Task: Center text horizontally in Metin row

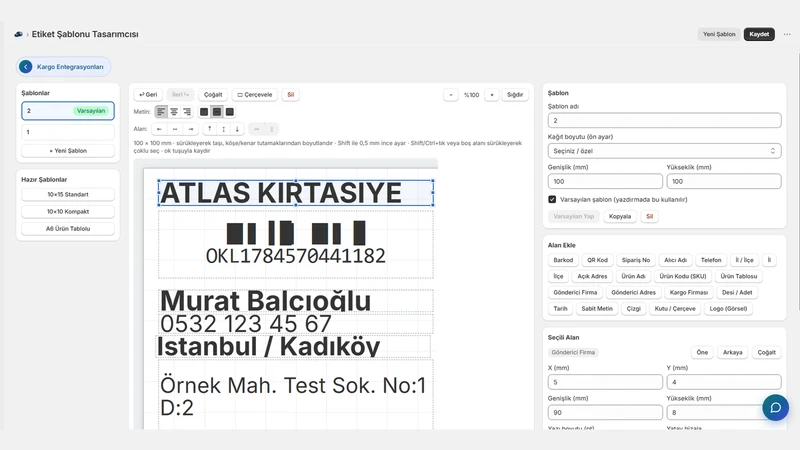Action: click(x=174, y=112)
